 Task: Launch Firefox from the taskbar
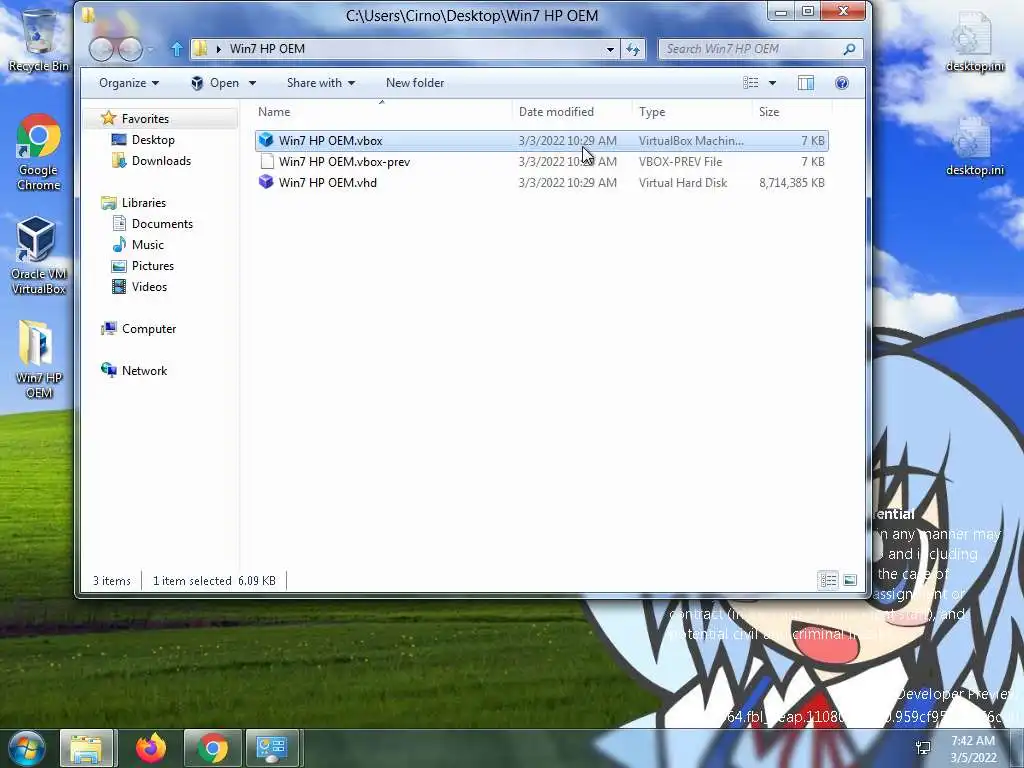(x=151, y=748)
